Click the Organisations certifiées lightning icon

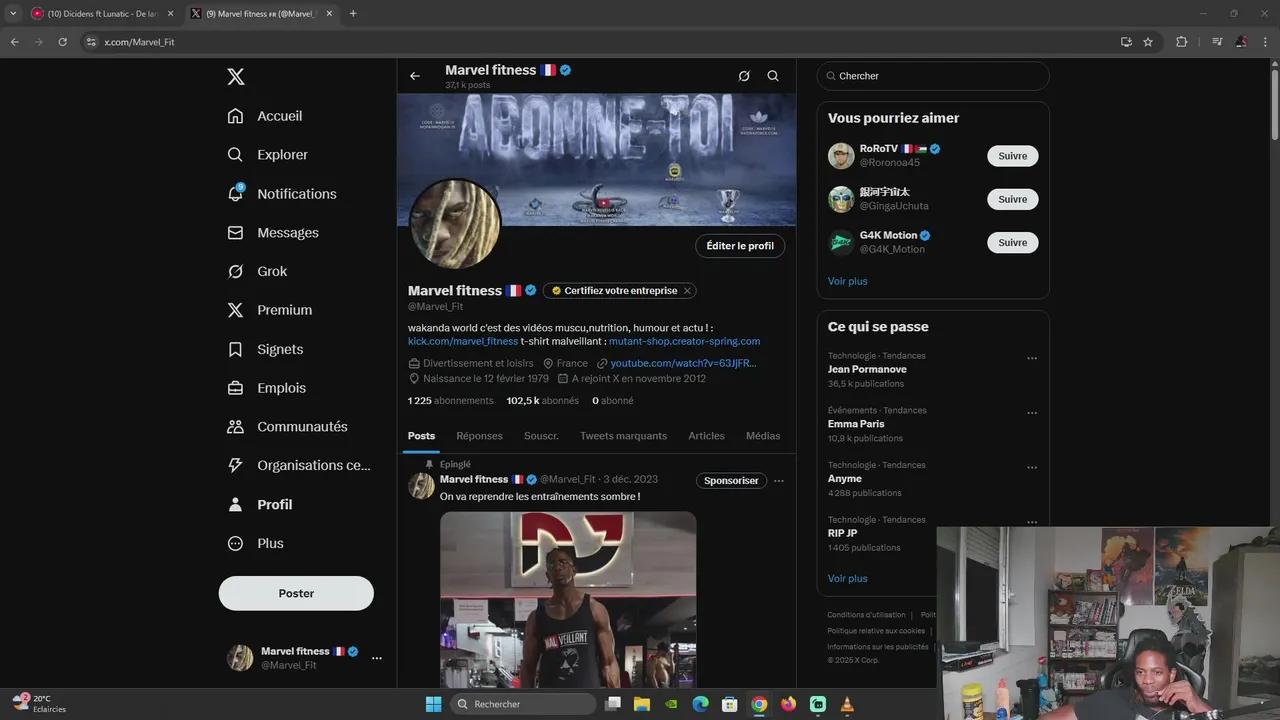pyautogui.click(x=236, y=465)
